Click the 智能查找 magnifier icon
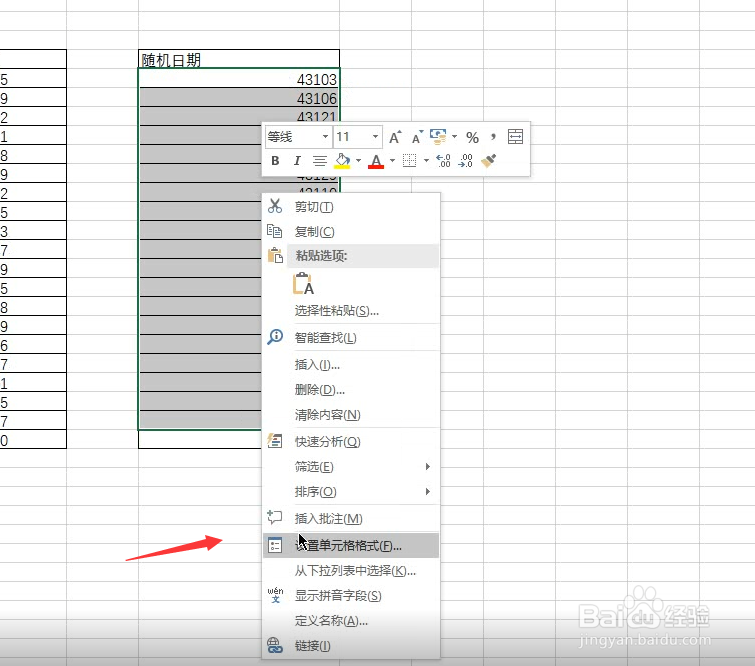755x666 pixels. [275, 337]
